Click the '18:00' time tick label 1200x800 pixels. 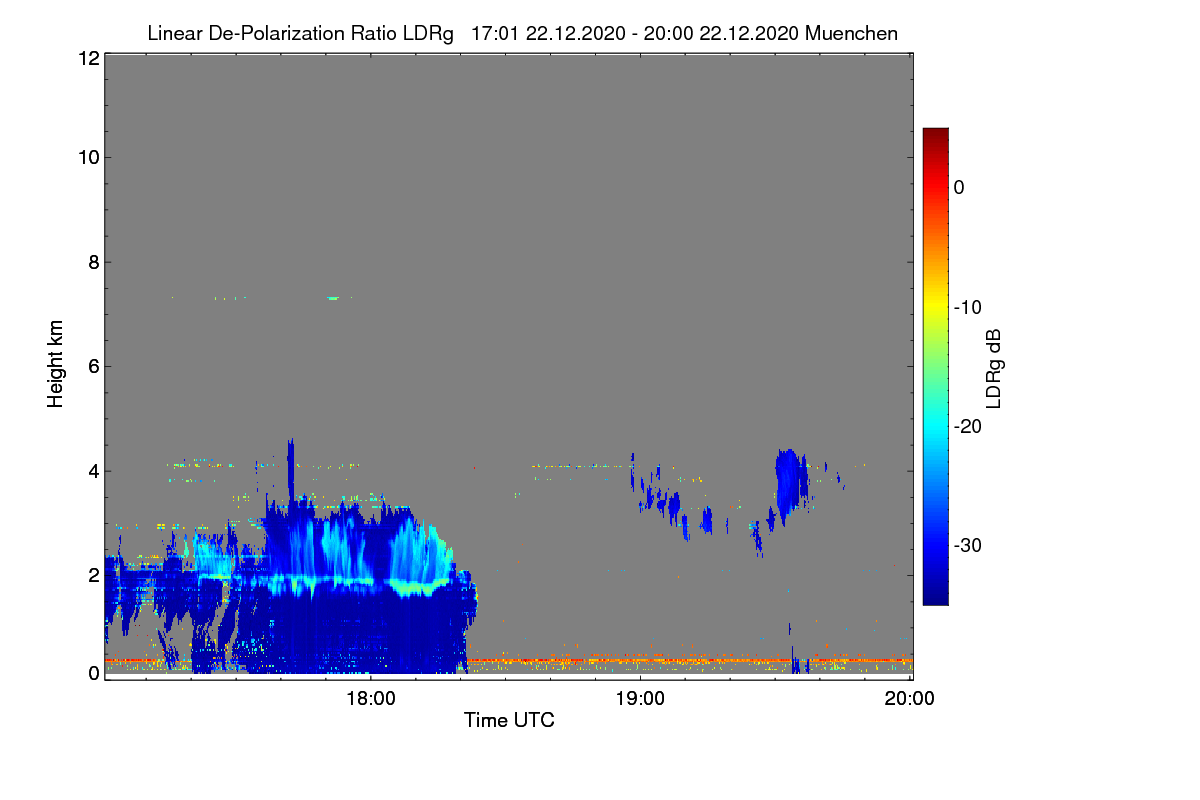(370, 699)
